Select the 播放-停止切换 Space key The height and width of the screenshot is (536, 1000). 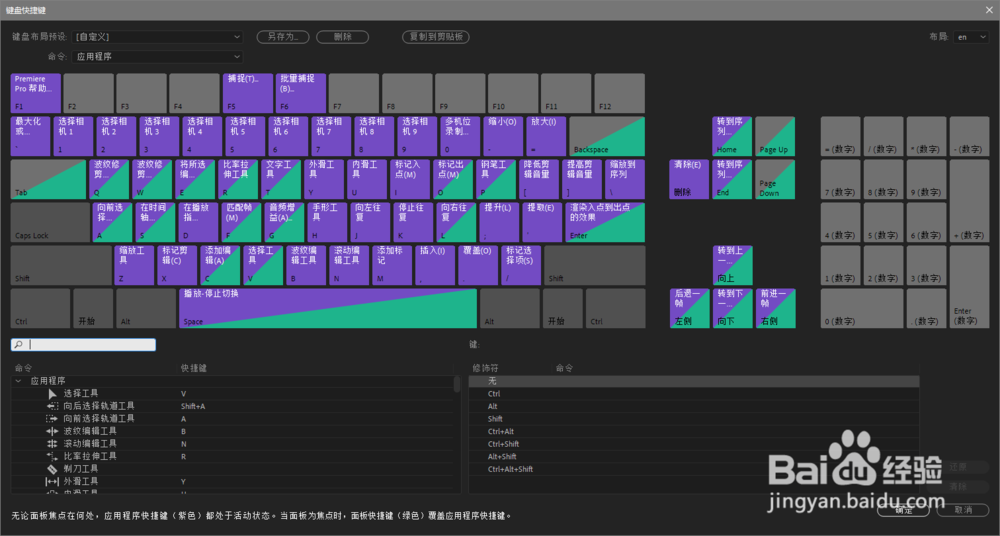[328, 309]
